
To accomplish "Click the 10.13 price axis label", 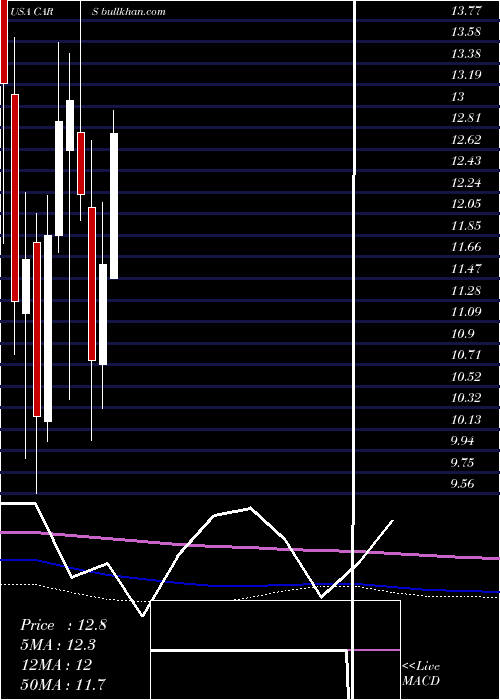I will point(467,419).
